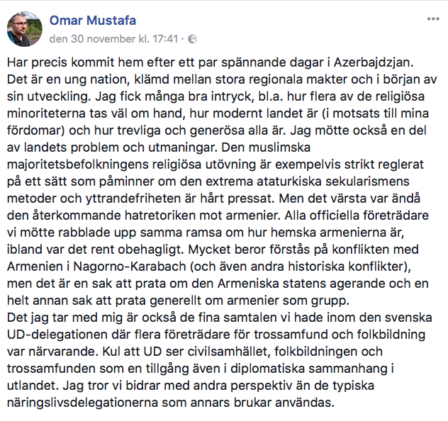The height and width of the screenshot is (421, 448).
Task: Open Omar Mustafa's profile picture
Action: 25,29
